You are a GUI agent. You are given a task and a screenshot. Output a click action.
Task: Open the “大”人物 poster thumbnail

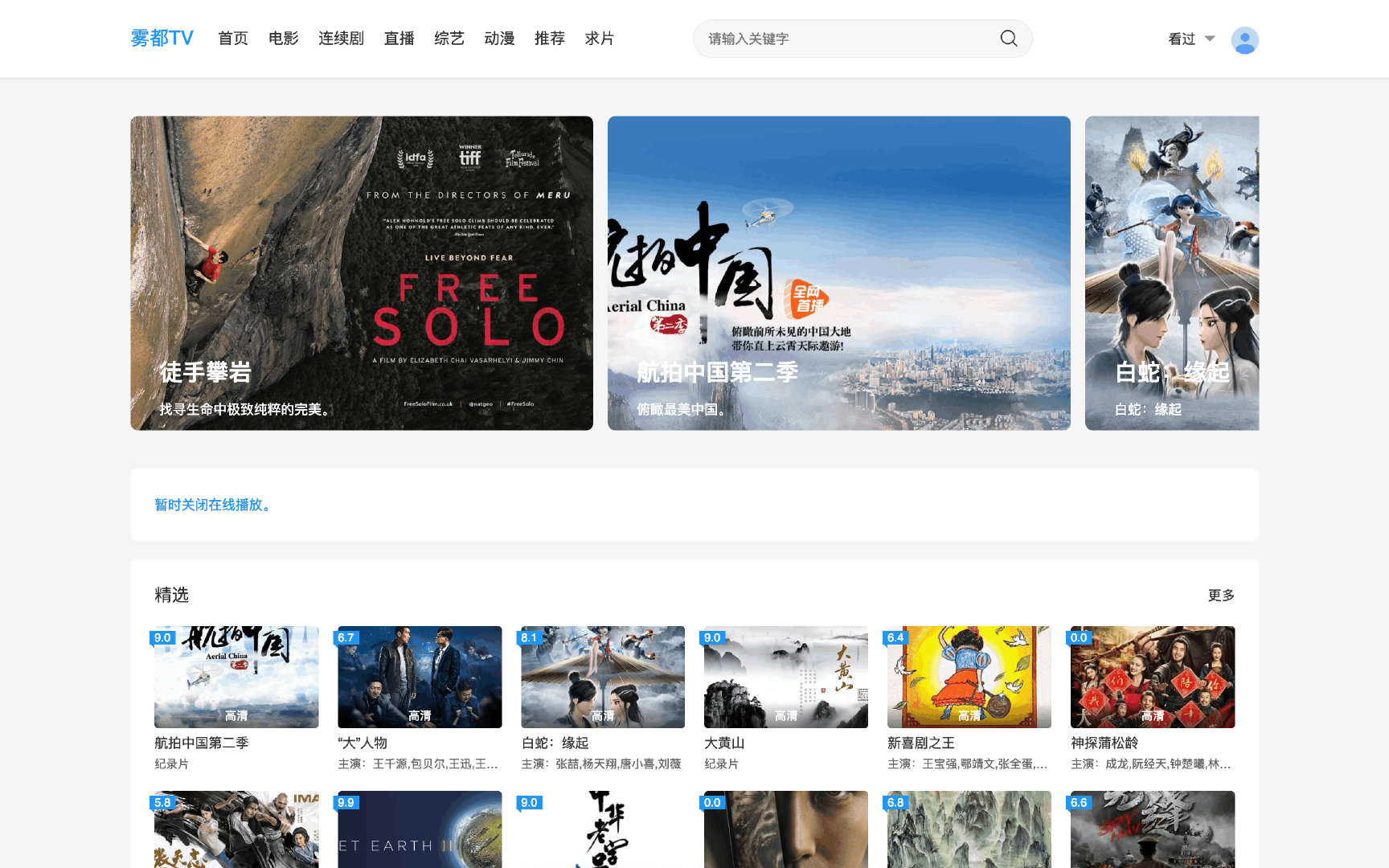[x=420, y=677]
